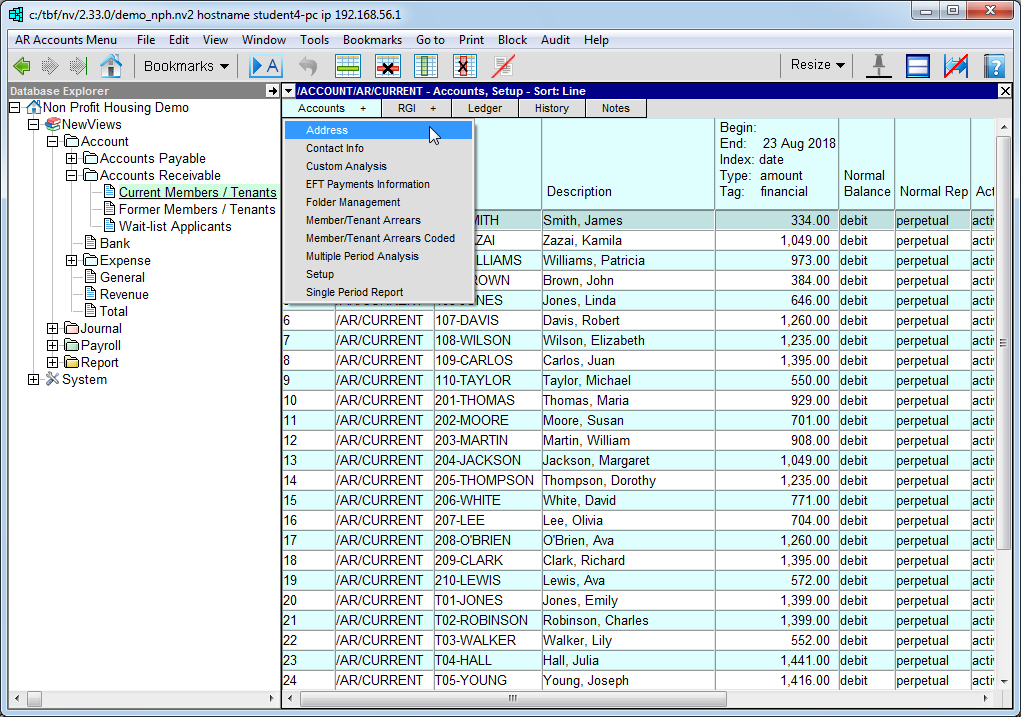This screenshot has height=717, width=1021.
Task: Open the History tab
Action: point(551,108)
